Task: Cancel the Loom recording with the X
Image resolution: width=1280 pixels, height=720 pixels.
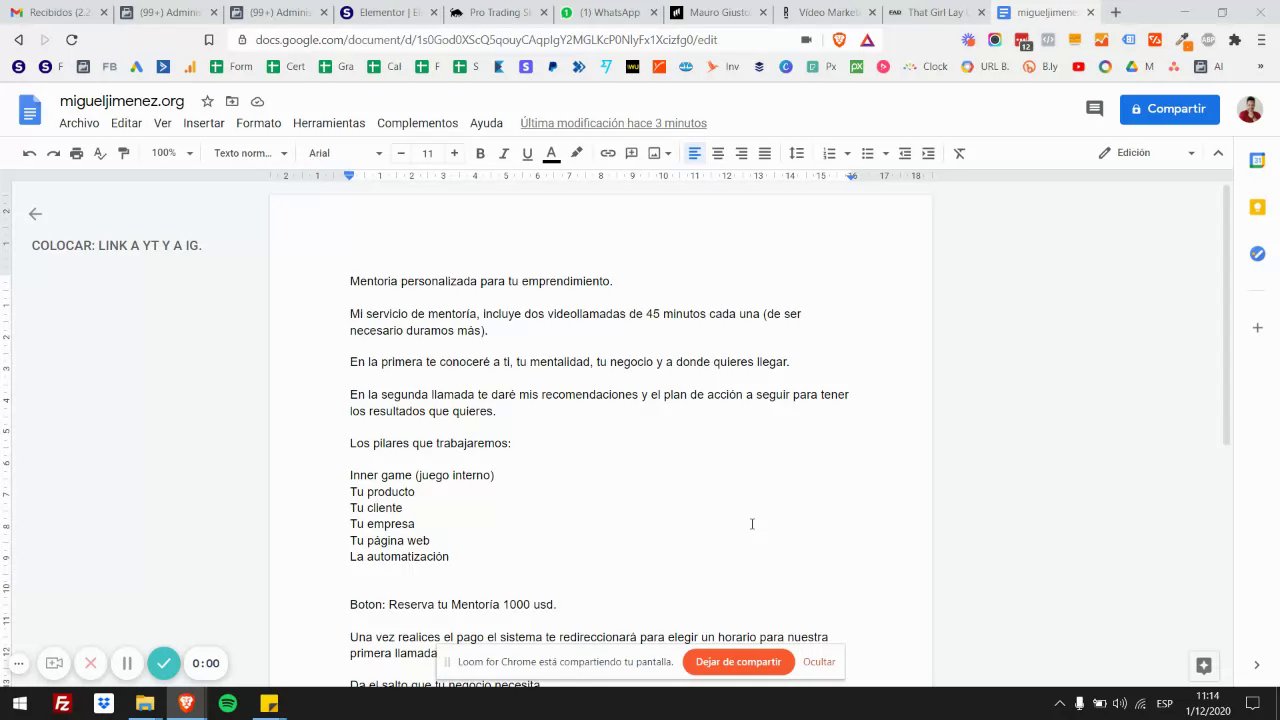Action: (x=90, y=663)
